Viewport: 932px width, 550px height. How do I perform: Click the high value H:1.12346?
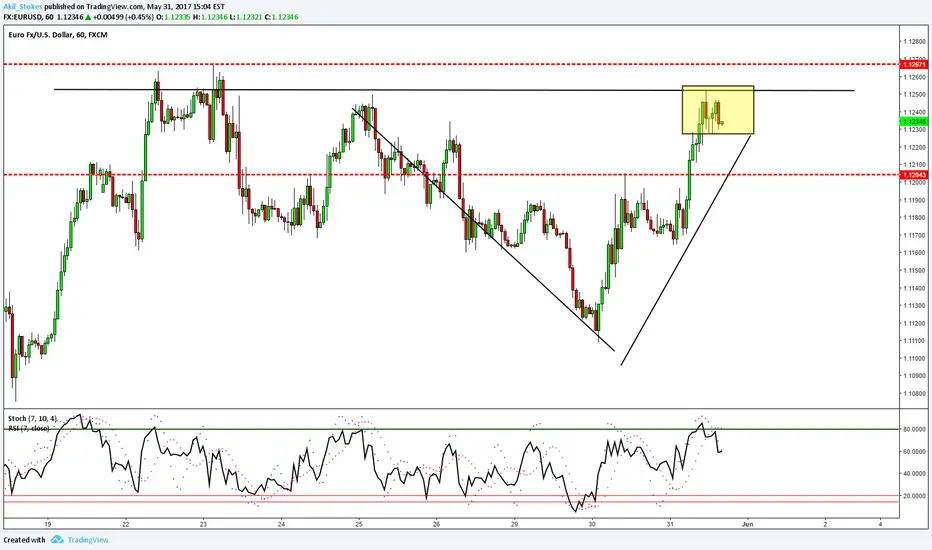click(x=210, y=17)
